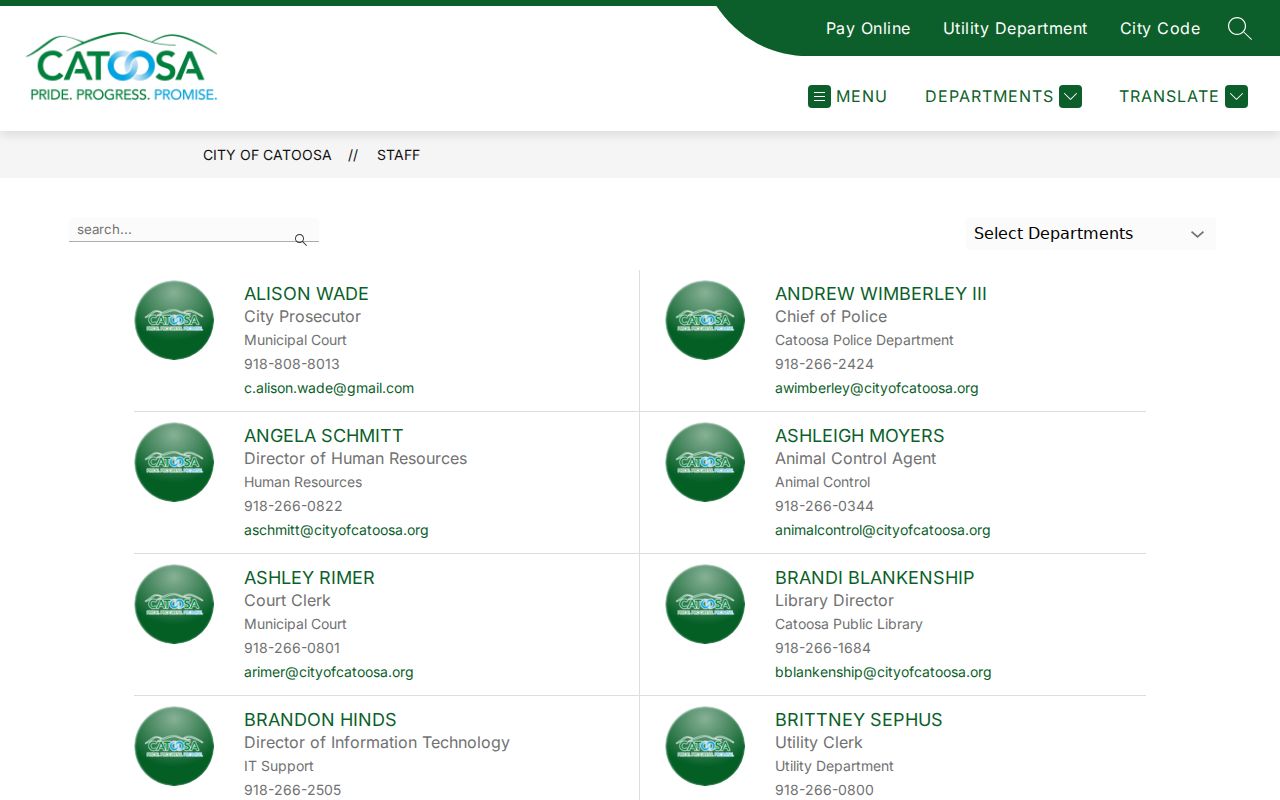Click the staff search magnifier icon
Screen dimensions: 1280x800
coord(300,240)
